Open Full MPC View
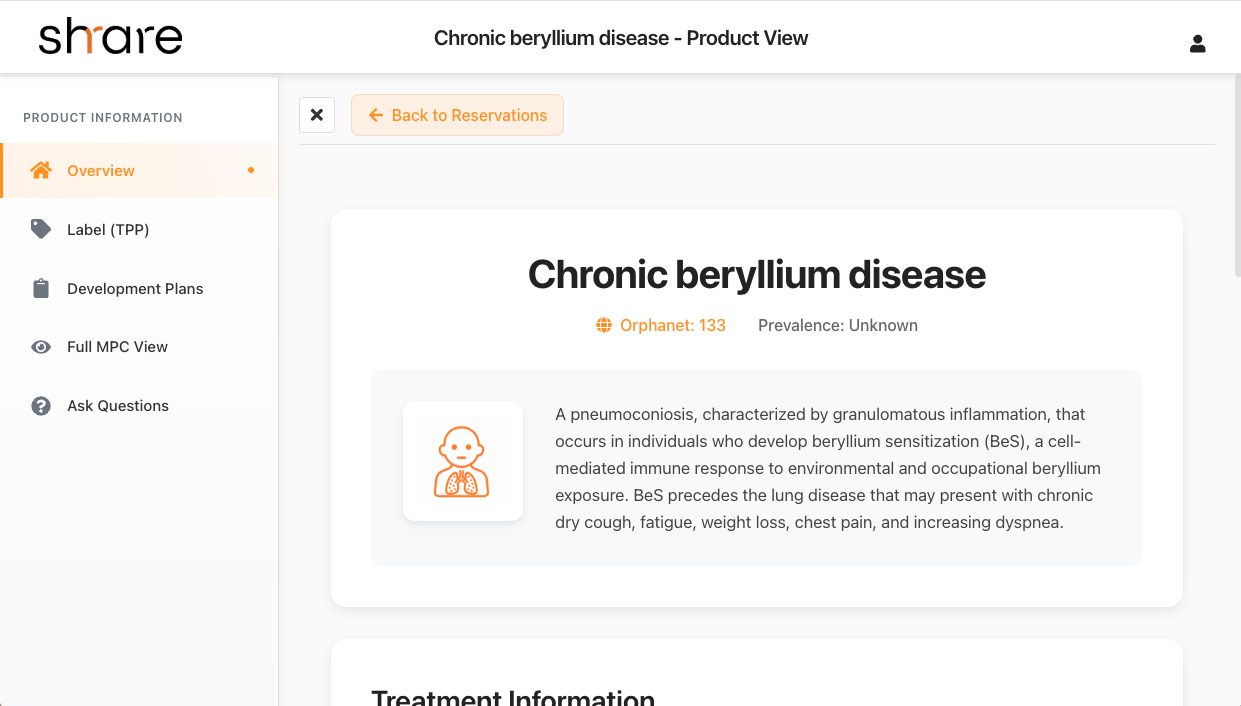Viewport: 1241px width, 706px height. (x=117, y=347)
